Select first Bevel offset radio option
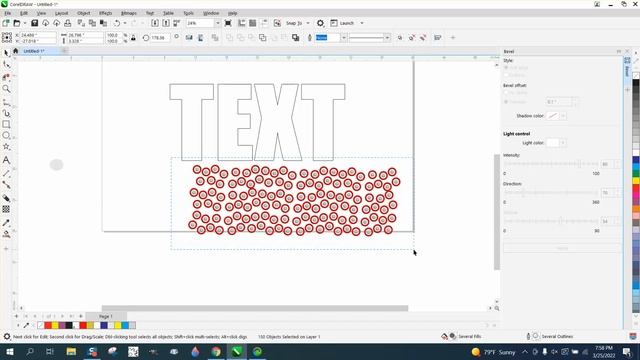640x360 pixels. point(506,93)
